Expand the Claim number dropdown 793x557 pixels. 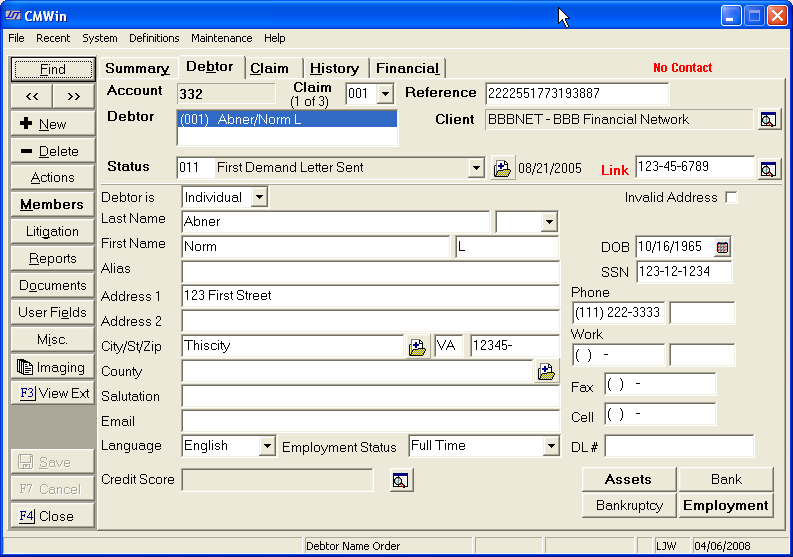[x=385, y=94]
